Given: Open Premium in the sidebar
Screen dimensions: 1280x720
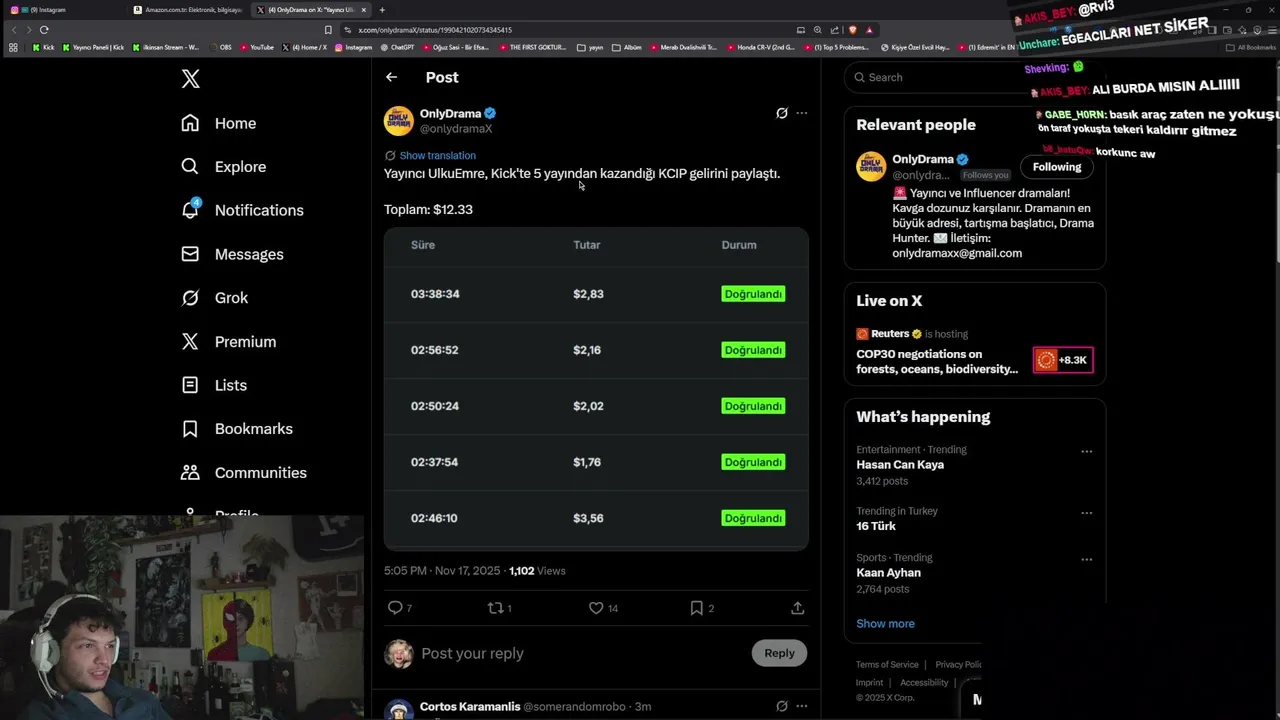Looking at the screenshot, I should click(228, 341).
